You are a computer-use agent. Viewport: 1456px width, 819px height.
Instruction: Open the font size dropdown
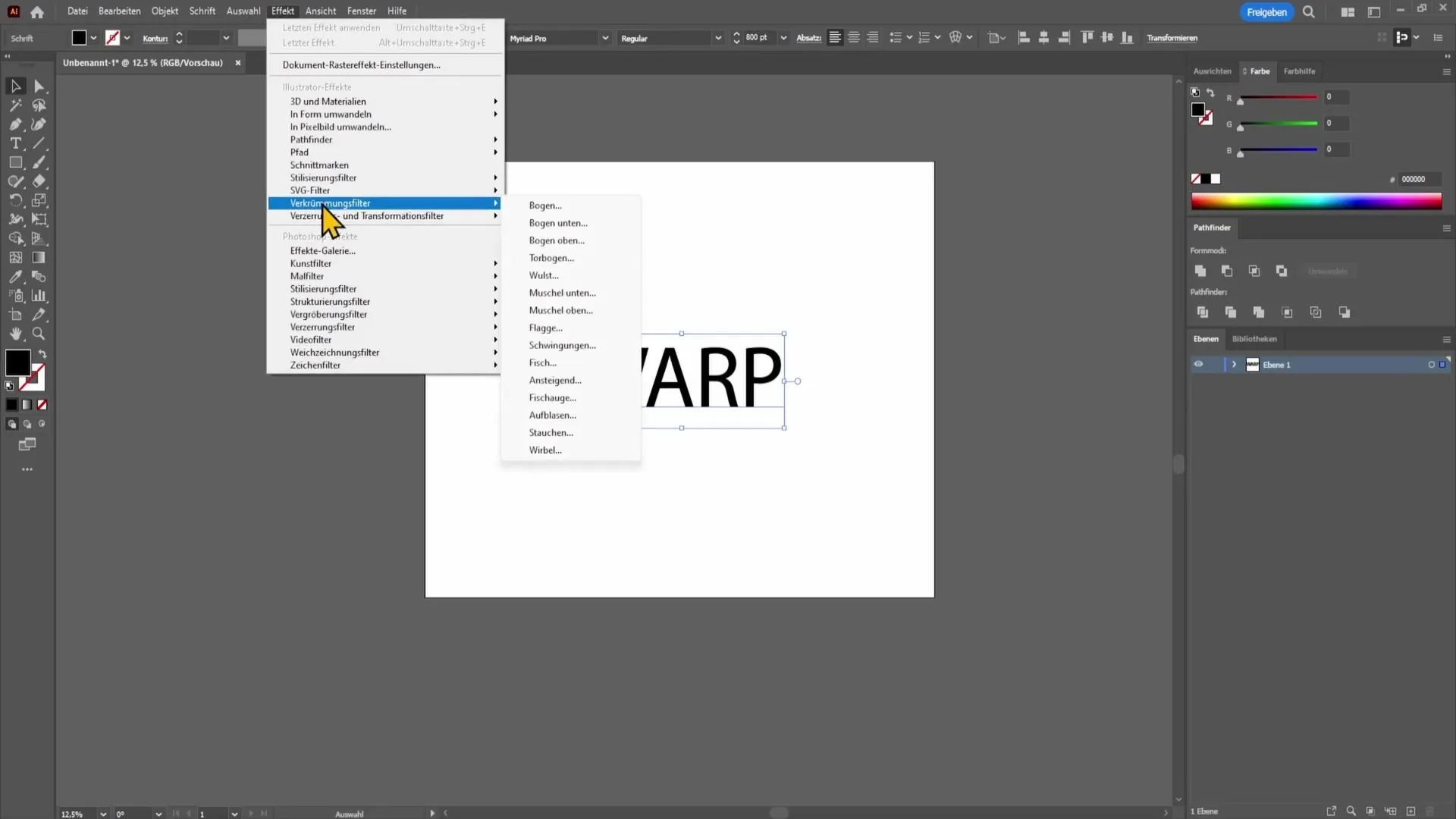coord(783,38)
